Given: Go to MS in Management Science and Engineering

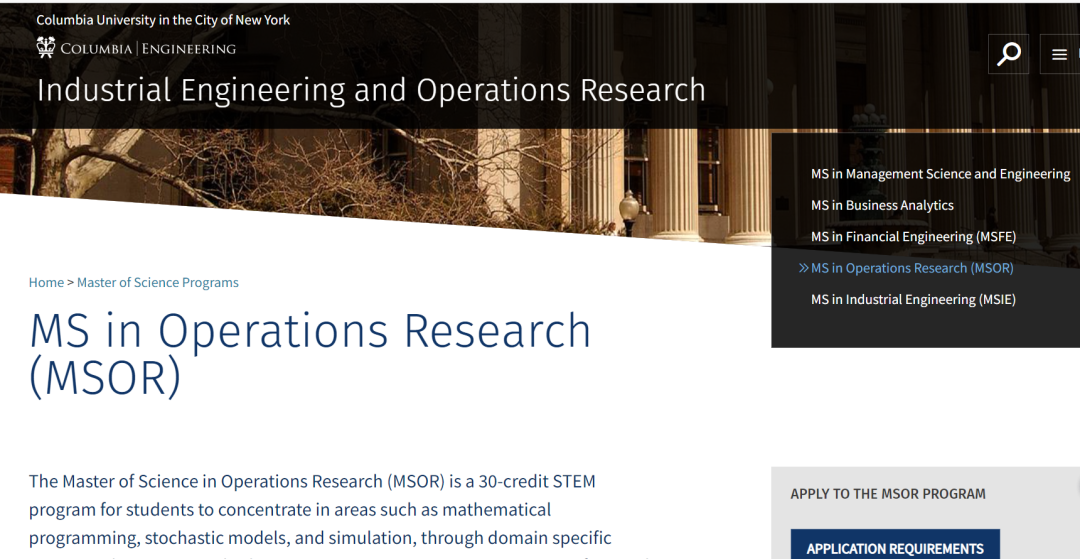Looking at the screenshot, I should [x=940, y=174].
